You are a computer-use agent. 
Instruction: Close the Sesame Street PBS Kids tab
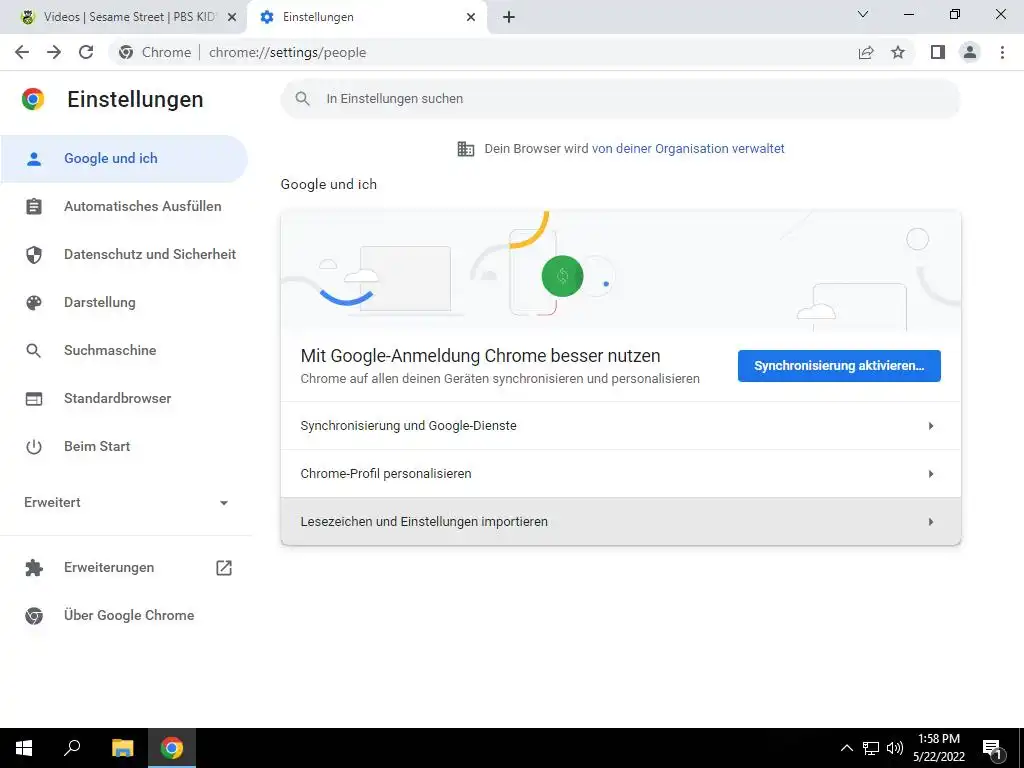[x=232, y=17]
